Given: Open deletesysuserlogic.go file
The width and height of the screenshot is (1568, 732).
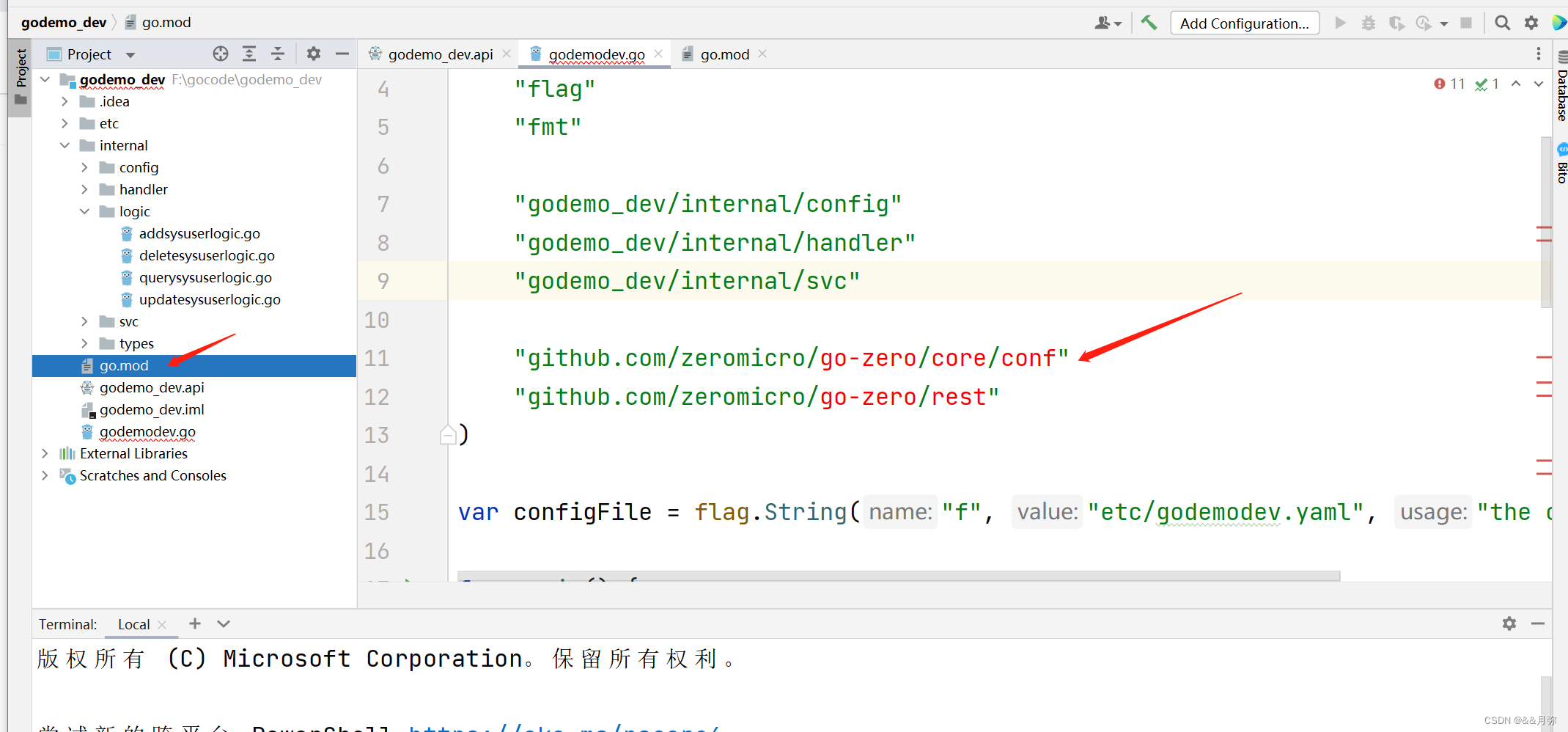Looking at the screenshot, I should (x=207, y=255).
